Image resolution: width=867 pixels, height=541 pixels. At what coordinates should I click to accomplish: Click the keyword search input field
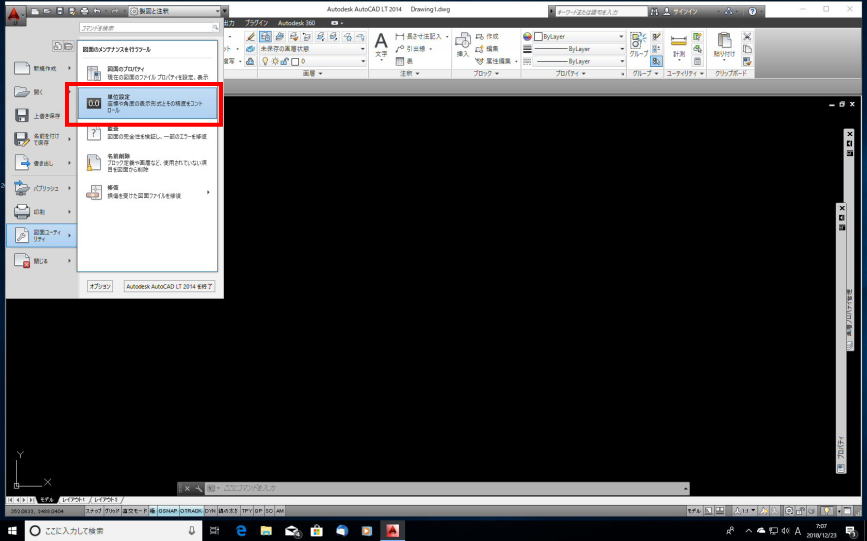601,11
